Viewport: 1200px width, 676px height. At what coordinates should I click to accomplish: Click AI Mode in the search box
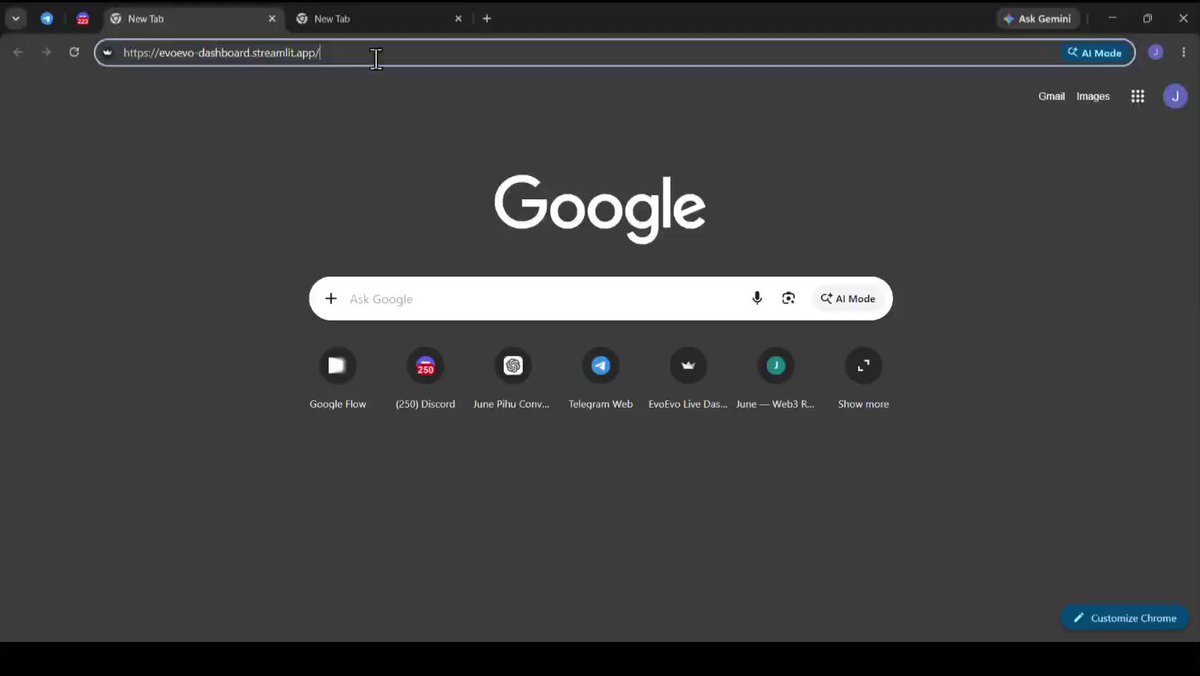click(848, 298)
